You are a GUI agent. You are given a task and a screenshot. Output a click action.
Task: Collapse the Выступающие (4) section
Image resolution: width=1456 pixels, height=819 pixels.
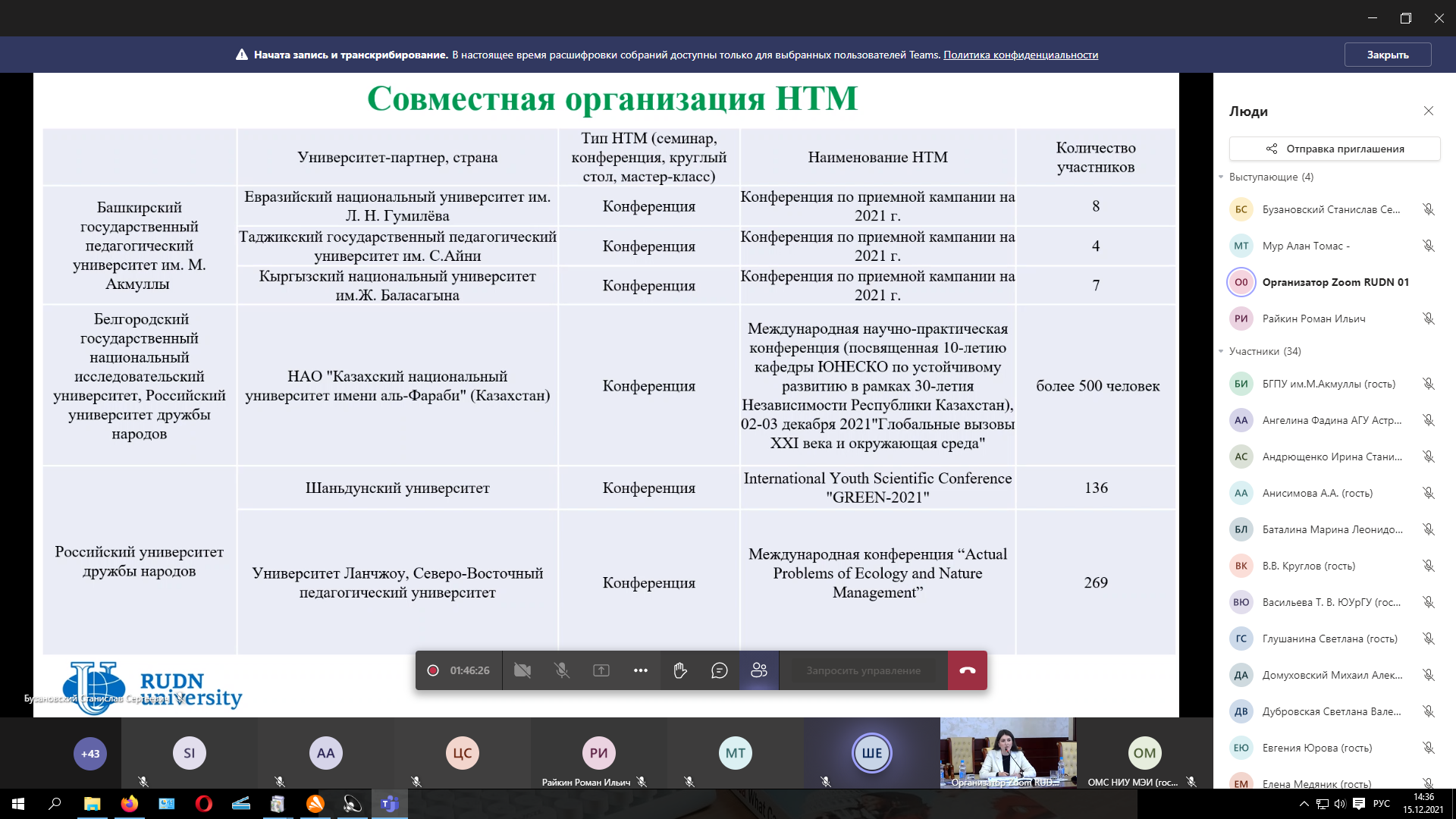coord(1222,177)
